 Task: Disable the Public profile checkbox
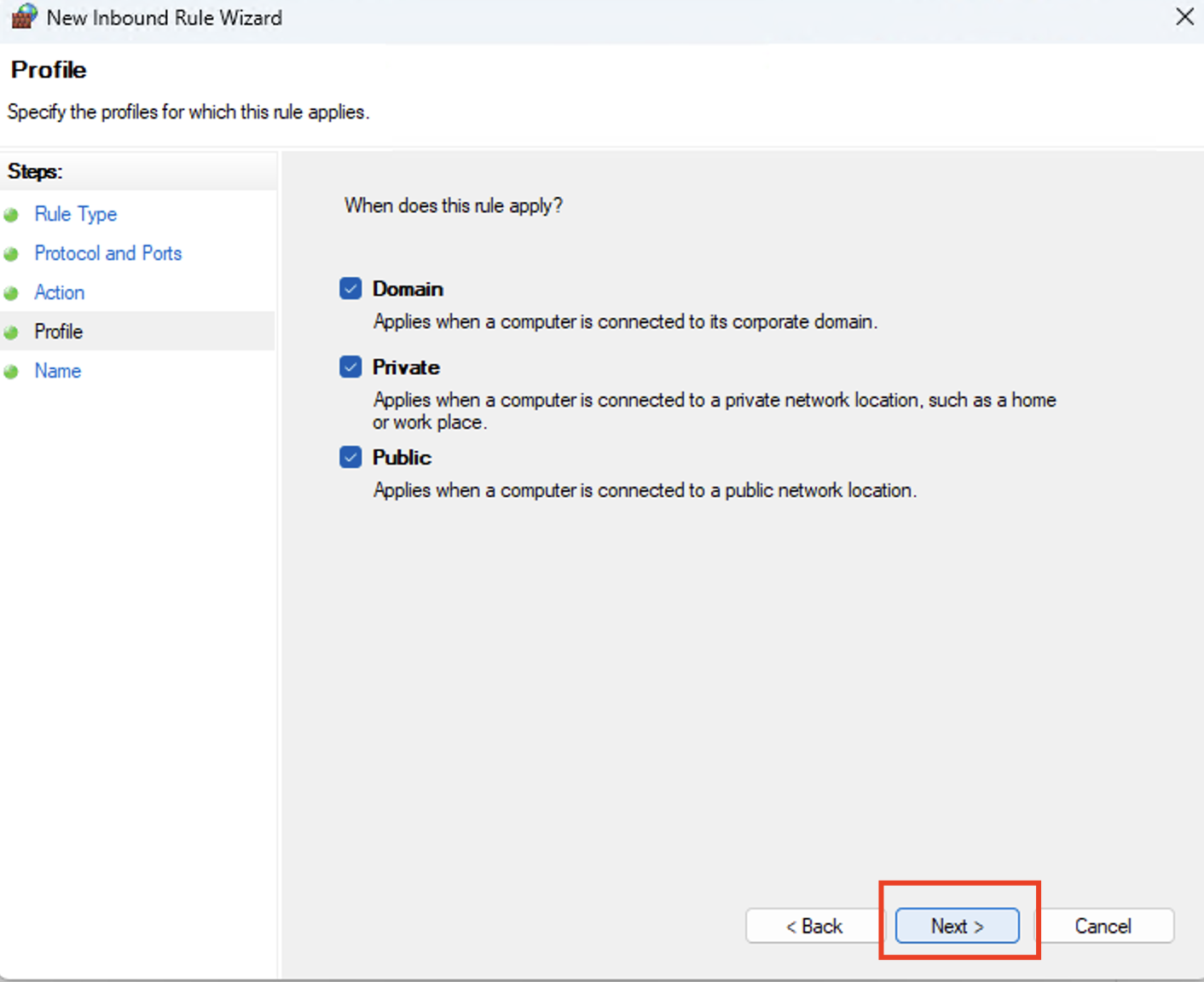pyautogui.click(x=350, y=458)
